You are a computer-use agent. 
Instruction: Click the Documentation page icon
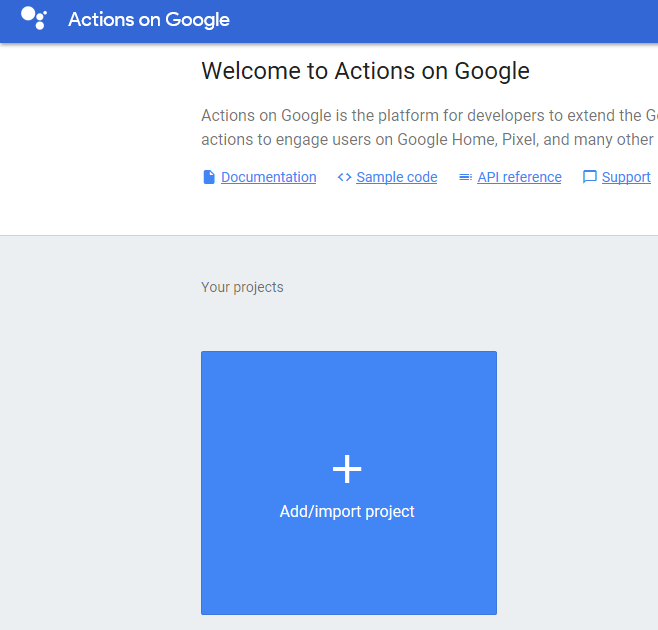(x=209, y=177)
